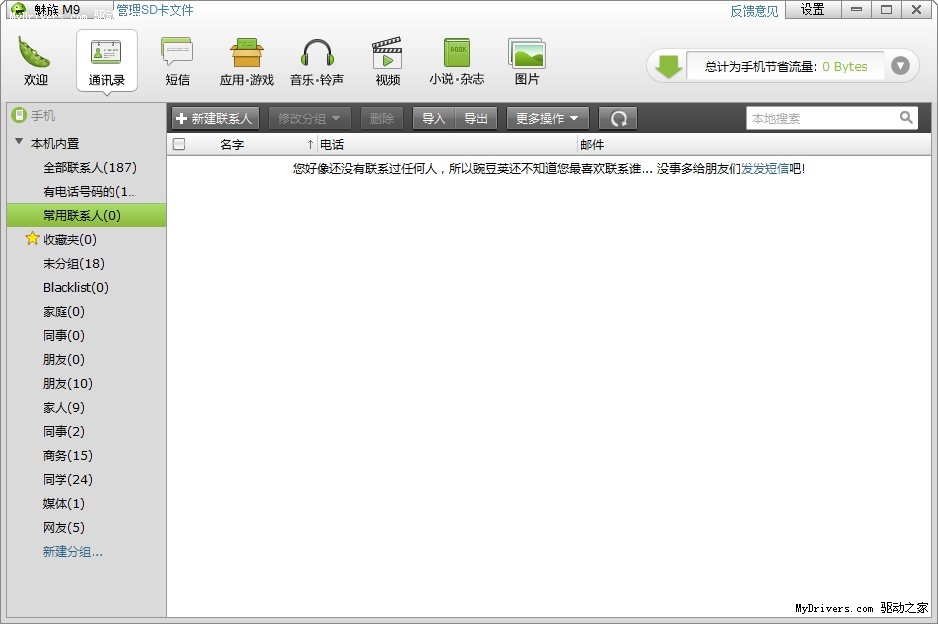The image size is (938, 624).
Task: Click the 新建分组... link
Action: coord(72,552)
